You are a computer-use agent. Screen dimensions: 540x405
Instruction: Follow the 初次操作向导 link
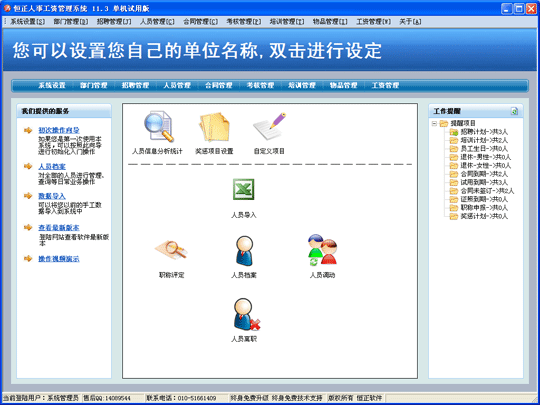[59, 130]
